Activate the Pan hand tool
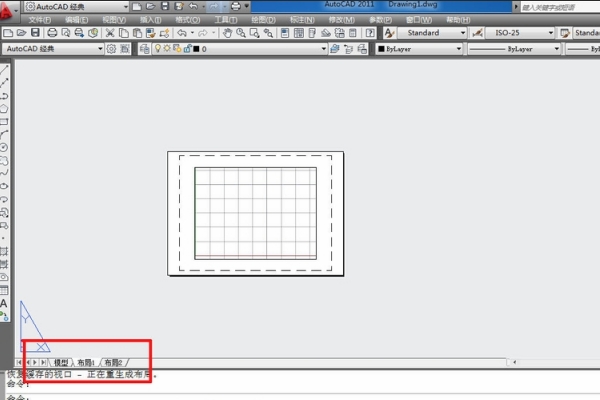The image size is (600, 400). click(x=227, y=33)
